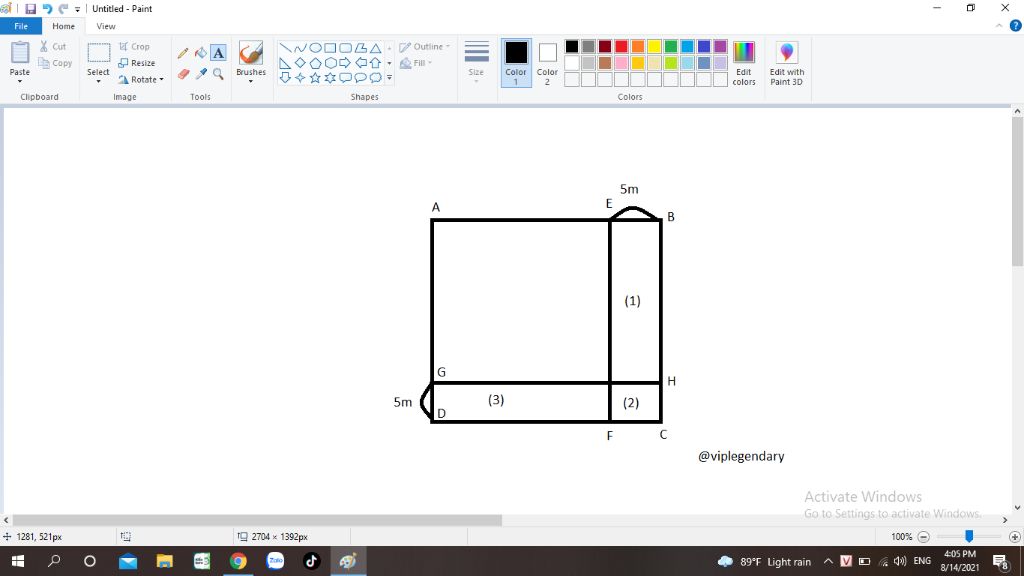Select the Oval shape
The image size is (1024, 576).
315,48
